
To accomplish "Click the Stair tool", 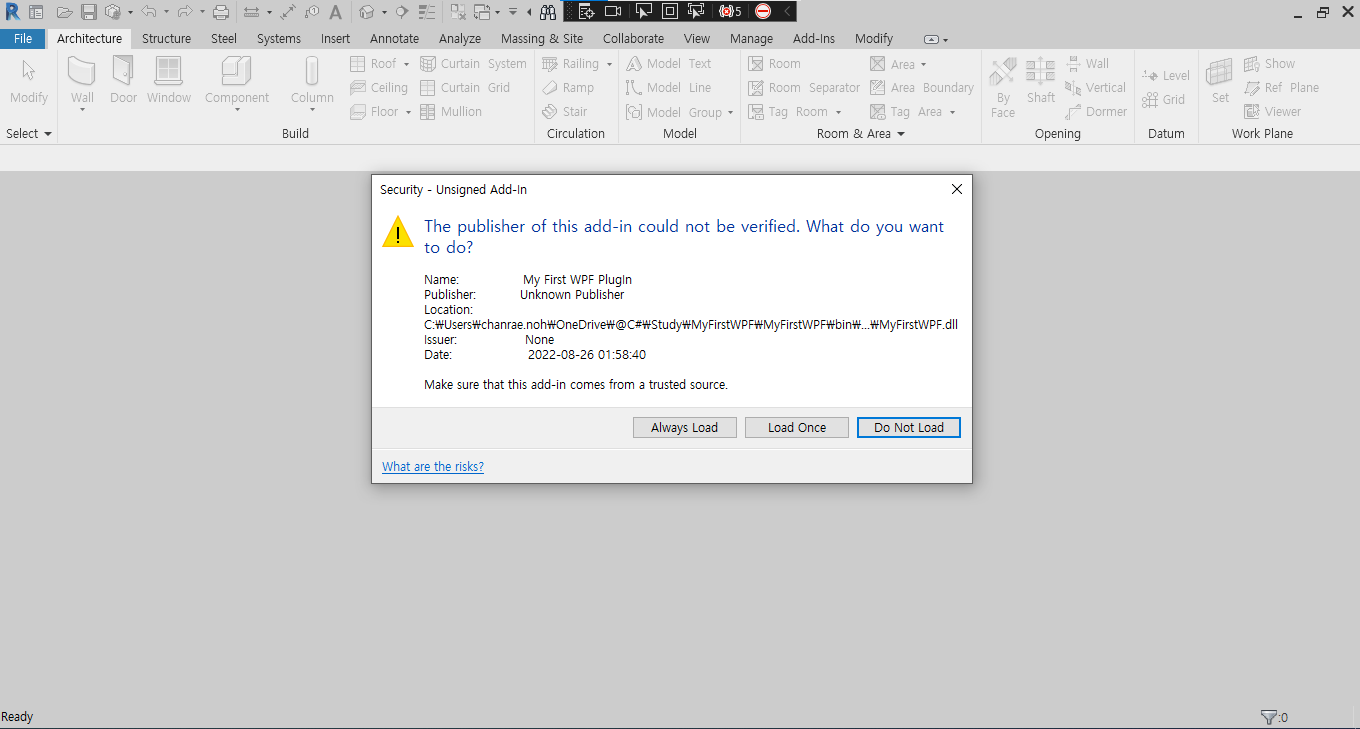I will [x=565, y=112].
